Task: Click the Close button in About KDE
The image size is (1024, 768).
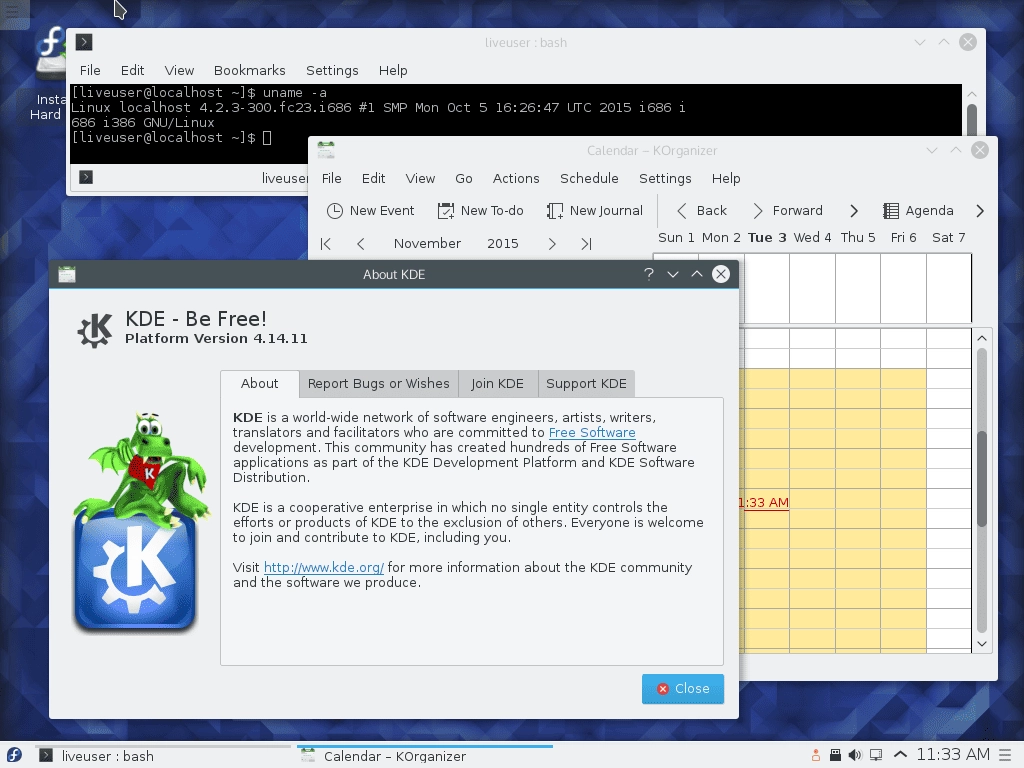Action: (682, 688)
